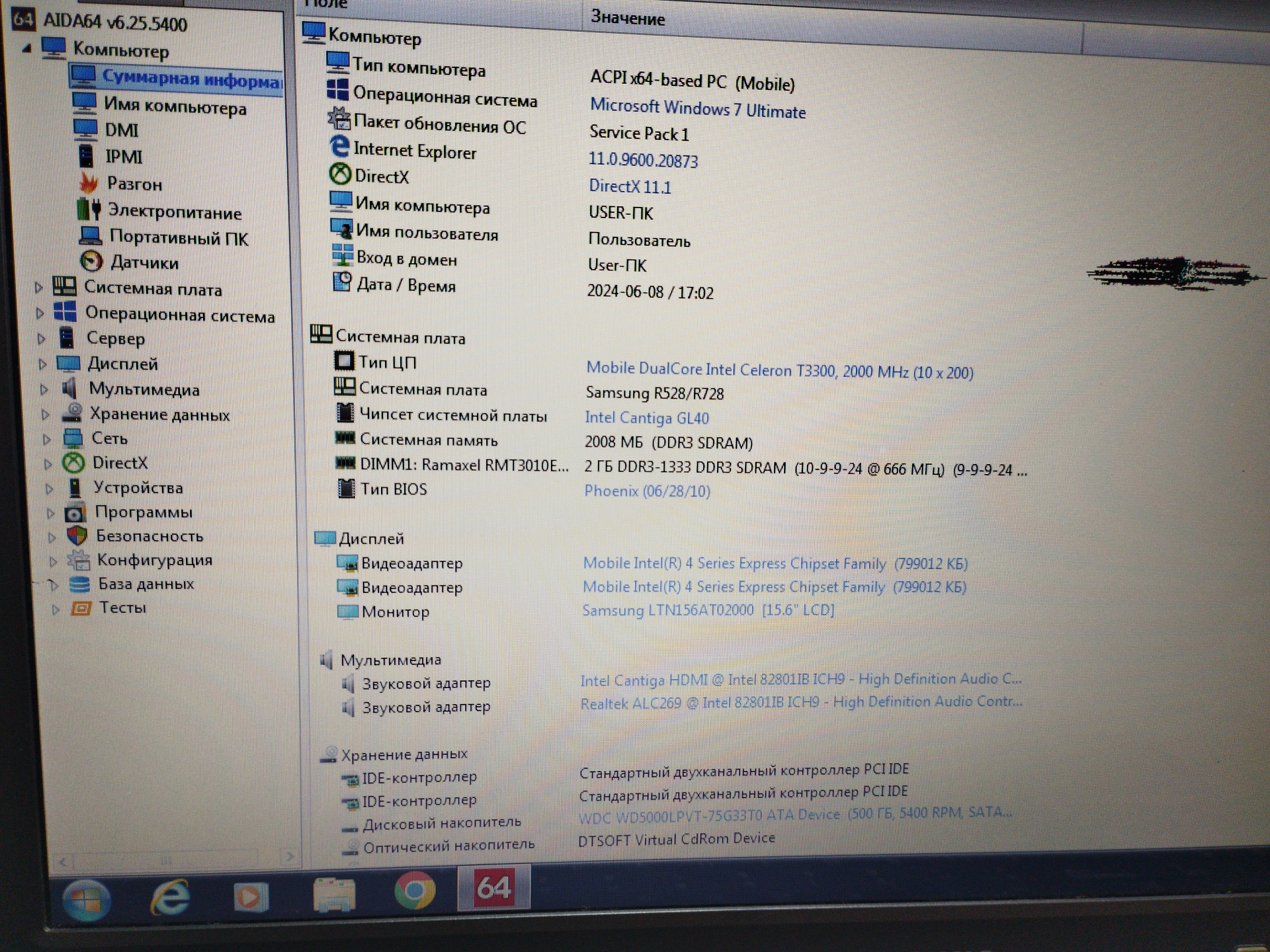Open the Phoenix (06/28/10) BIOS link

pyautogui.click(x=647, y=491)
